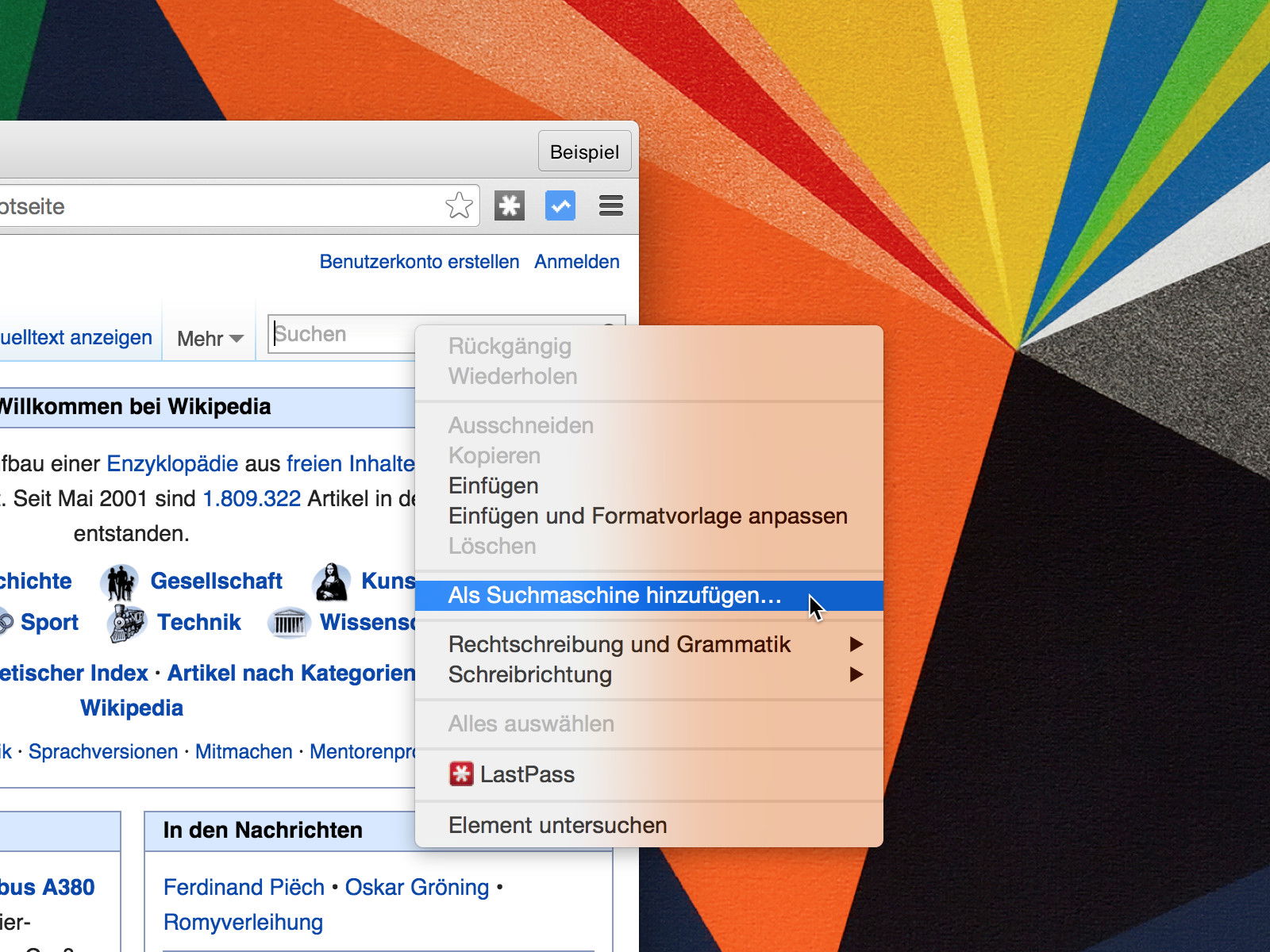The width and height of the screenshot is (1270, 952).
Task: Click the Gesellschaft portal icon
Action: (120, 582)
